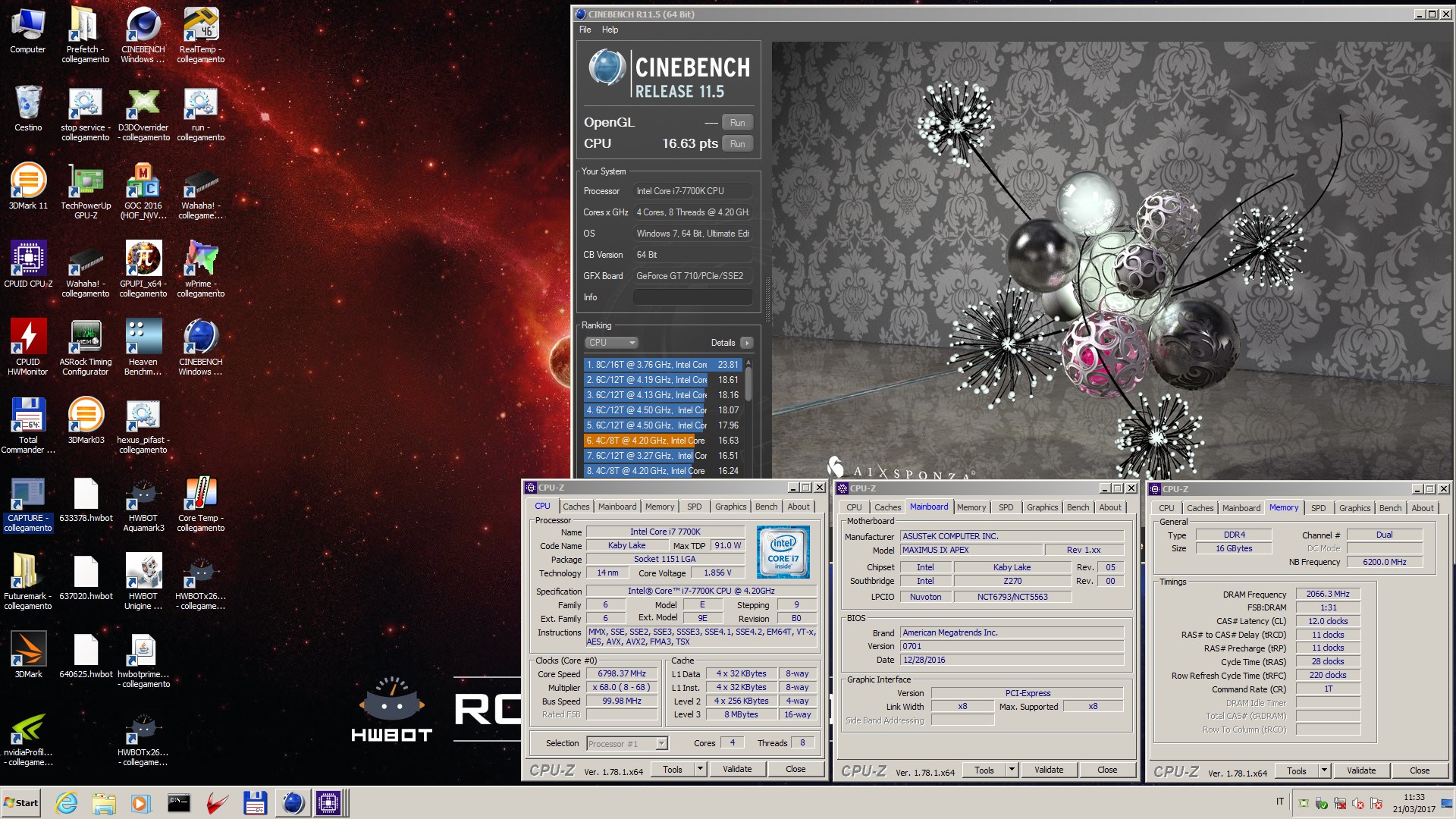This screenshot has width=1456, height=819.
Task: Open ASRock Timing Configurator icon
Action: 86,348
